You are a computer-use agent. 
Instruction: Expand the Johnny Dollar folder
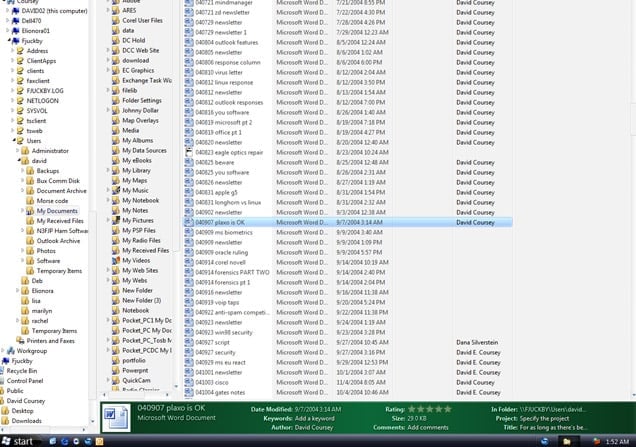click(x=108, y=110)
